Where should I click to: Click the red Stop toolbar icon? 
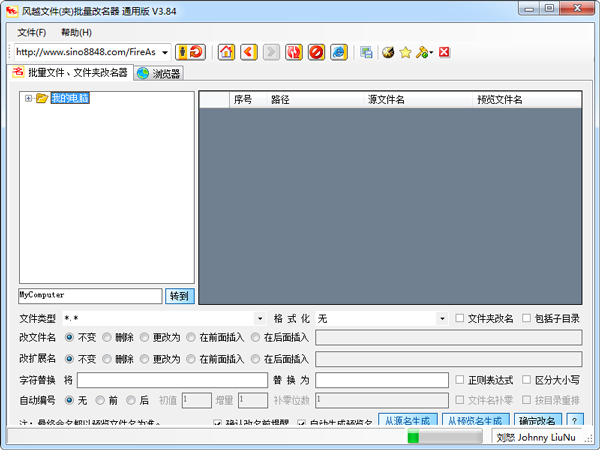tap(316, 52)
